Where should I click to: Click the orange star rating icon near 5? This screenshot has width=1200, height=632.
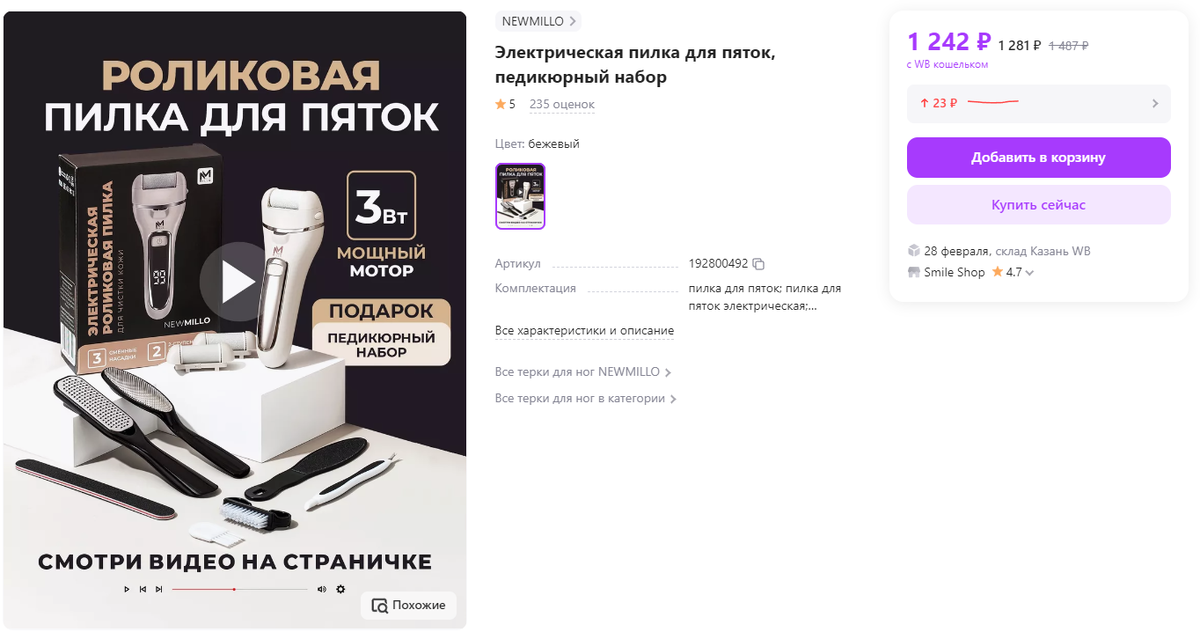click(500, 104)
